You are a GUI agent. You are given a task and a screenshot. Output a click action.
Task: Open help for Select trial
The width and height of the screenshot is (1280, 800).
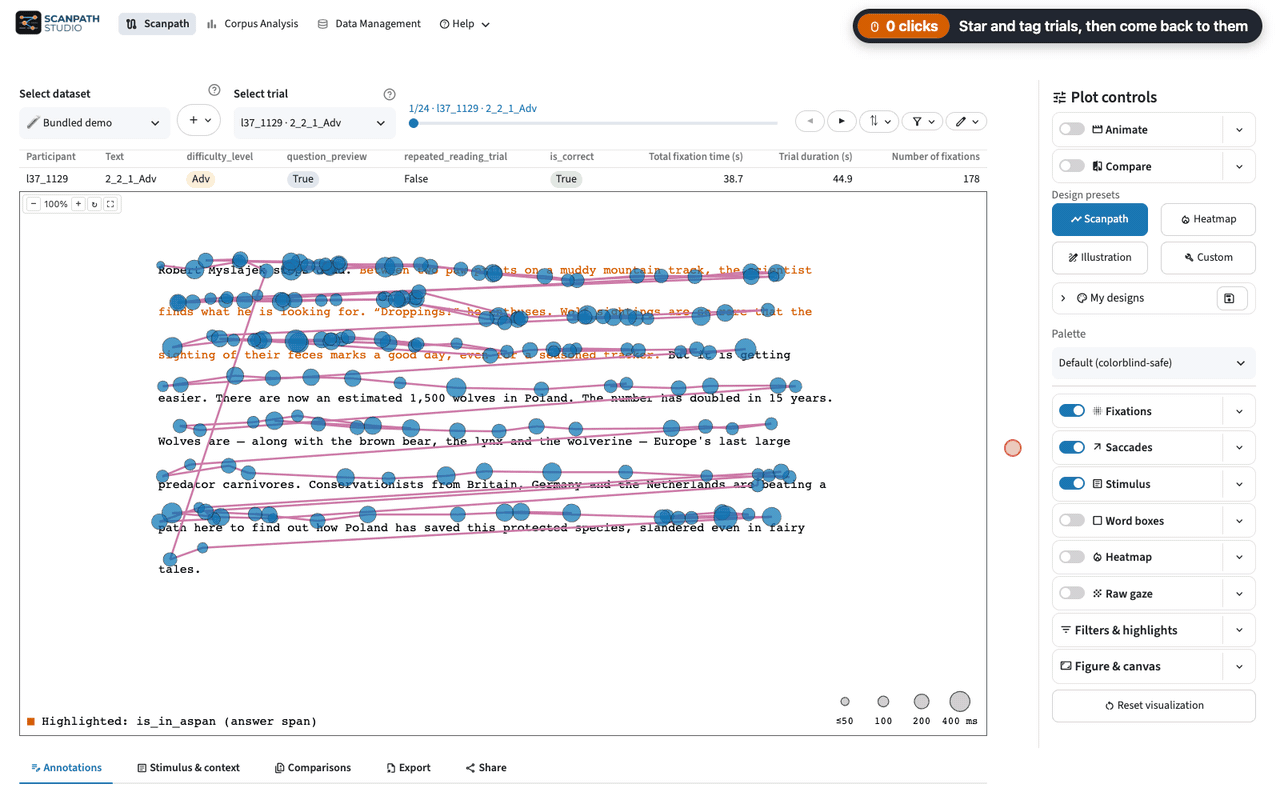click(389, 94)
